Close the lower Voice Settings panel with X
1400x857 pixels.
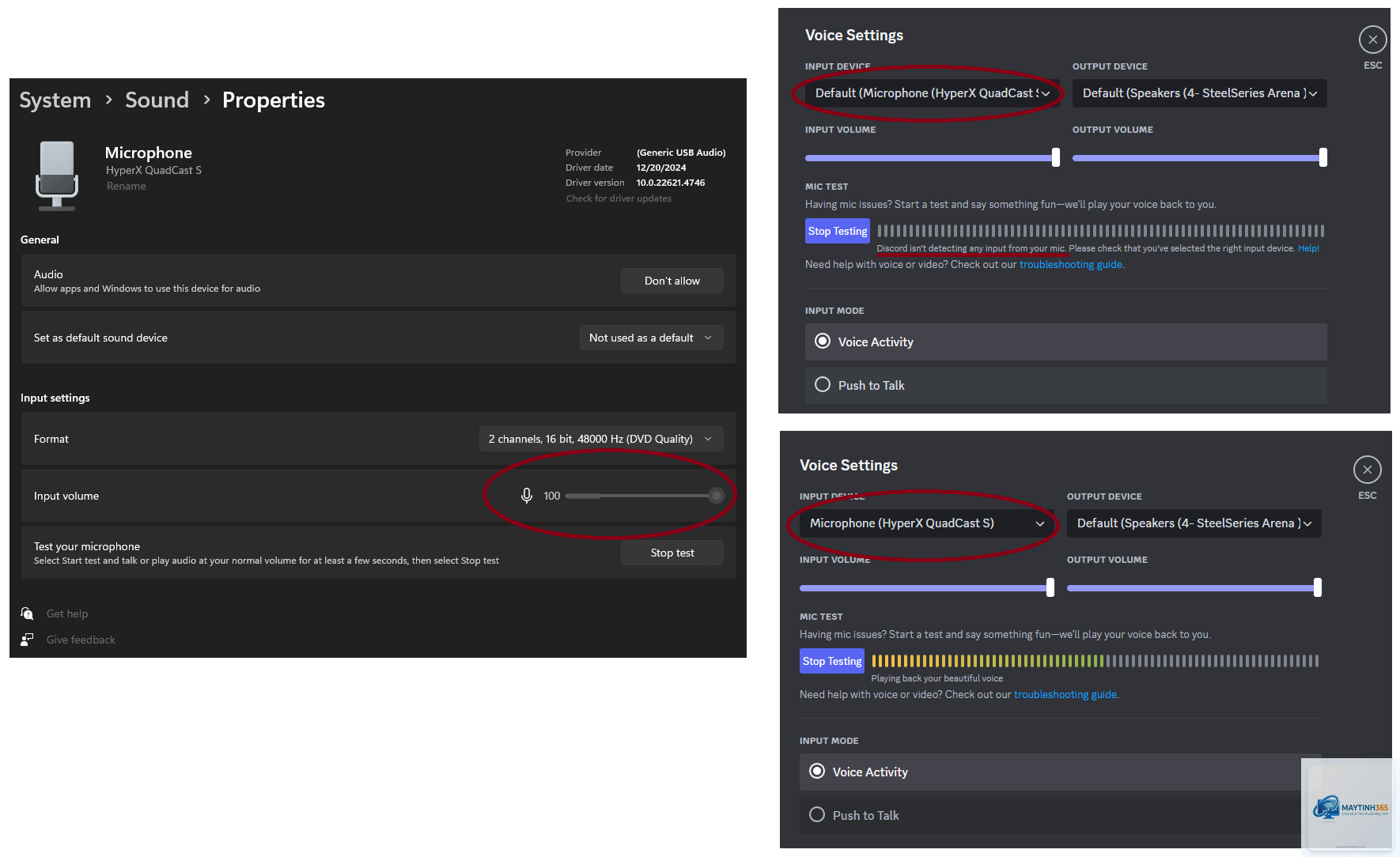coord(1368,470)
